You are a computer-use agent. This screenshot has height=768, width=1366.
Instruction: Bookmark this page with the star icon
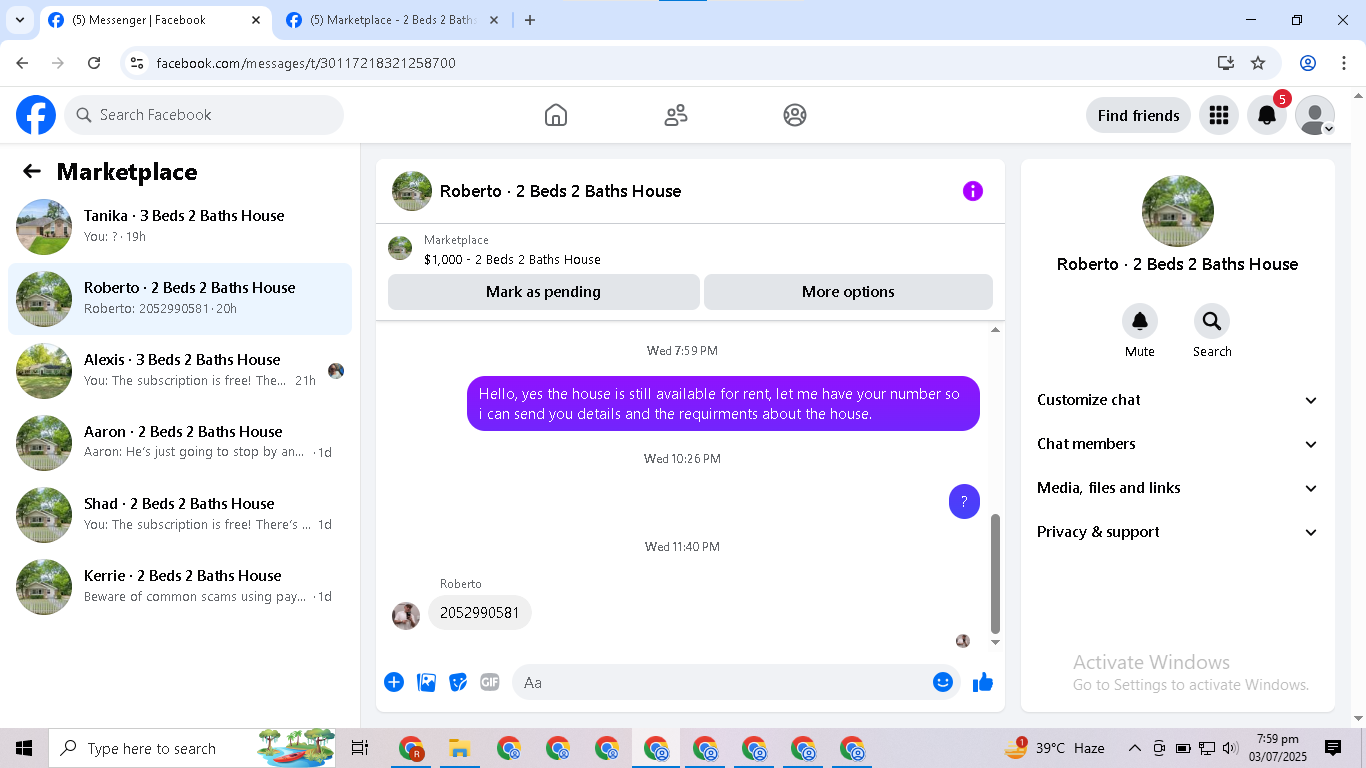[x=1258, y=63]
